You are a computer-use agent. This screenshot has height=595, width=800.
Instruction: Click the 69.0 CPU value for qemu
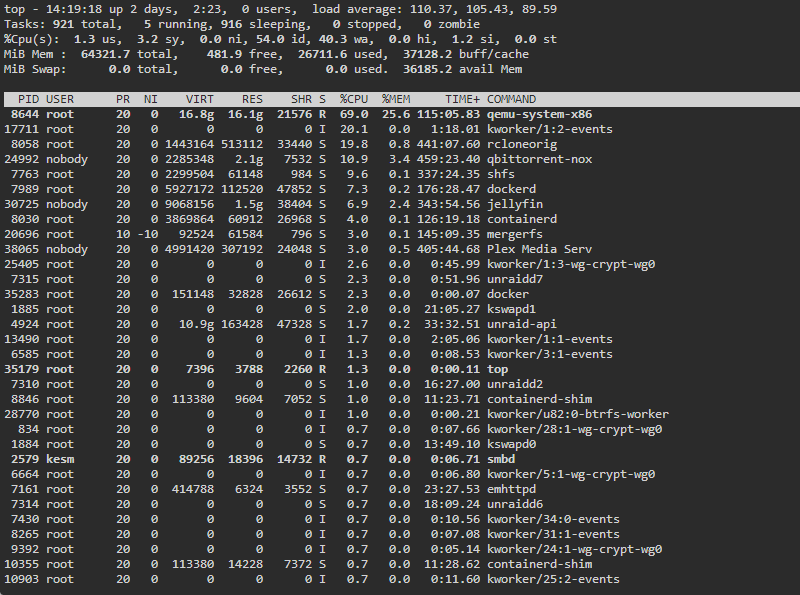coord(354,114)
